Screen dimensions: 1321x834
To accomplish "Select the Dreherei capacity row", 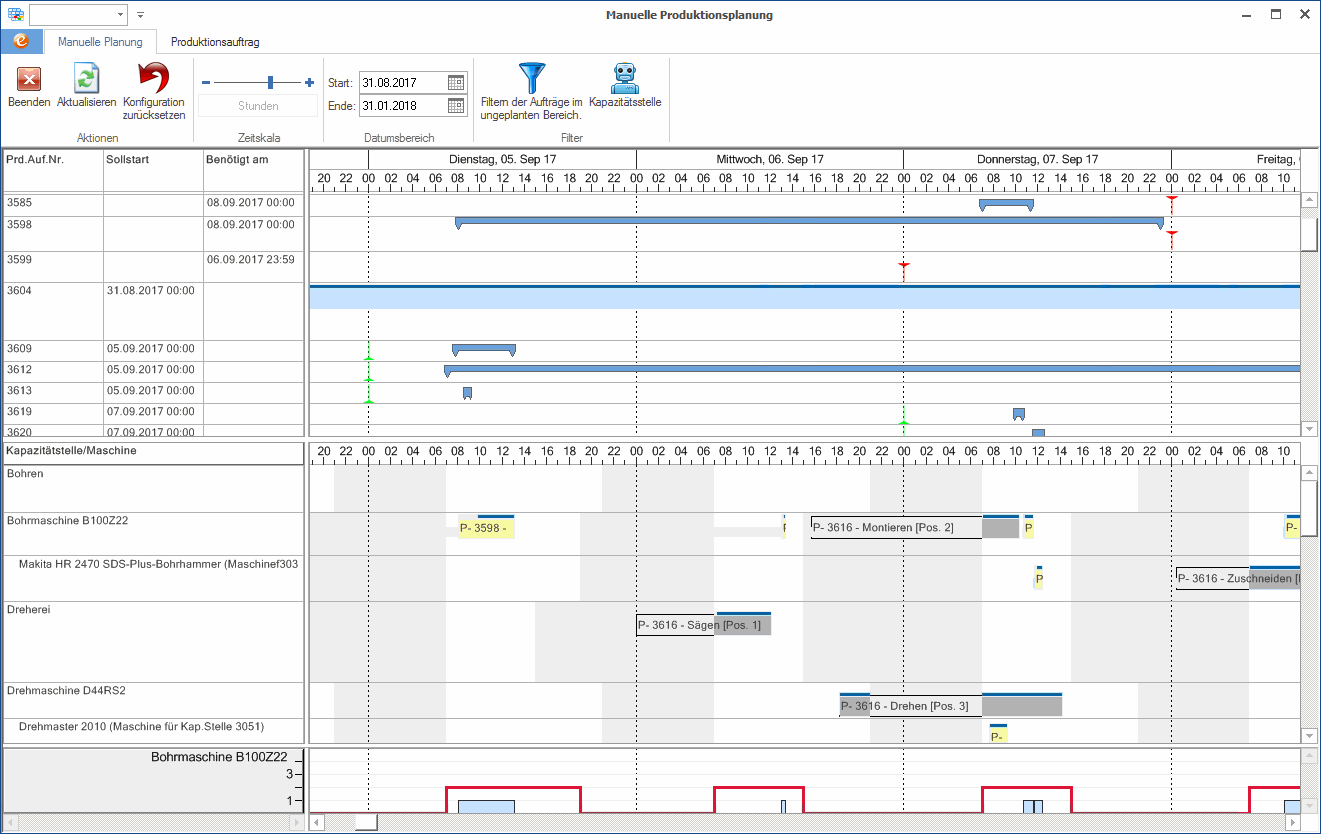I will tap(154, 641).
